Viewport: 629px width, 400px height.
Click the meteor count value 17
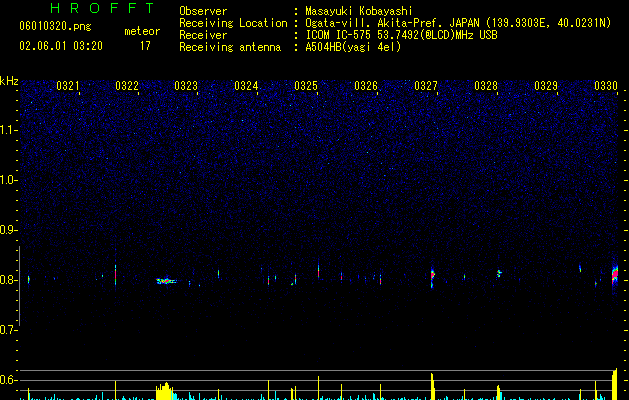click(145, 46)
